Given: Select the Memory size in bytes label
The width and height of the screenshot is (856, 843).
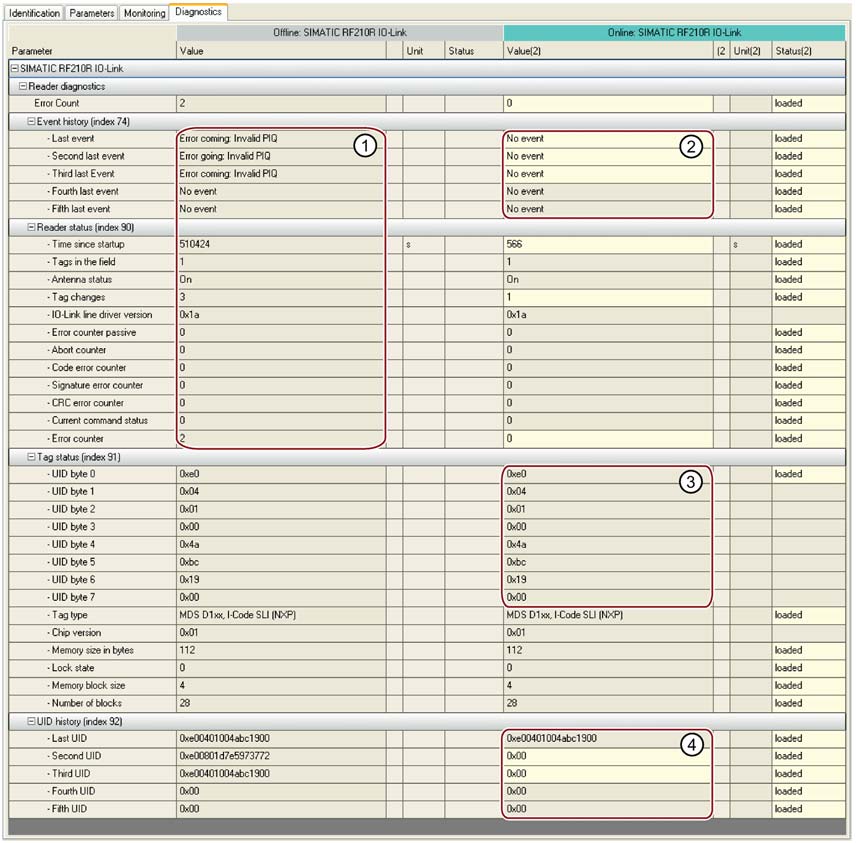Looking at the screenshot, I should [93, 650].
